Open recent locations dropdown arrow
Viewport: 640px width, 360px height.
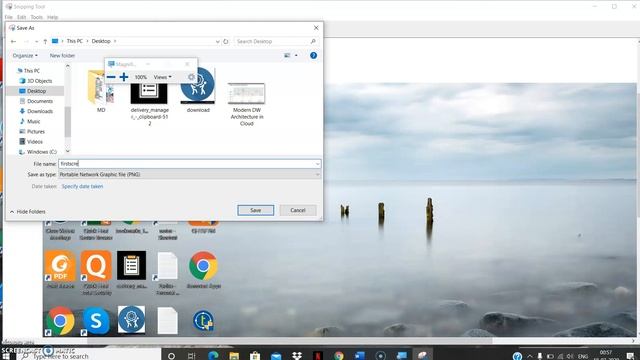click(36, 41)
